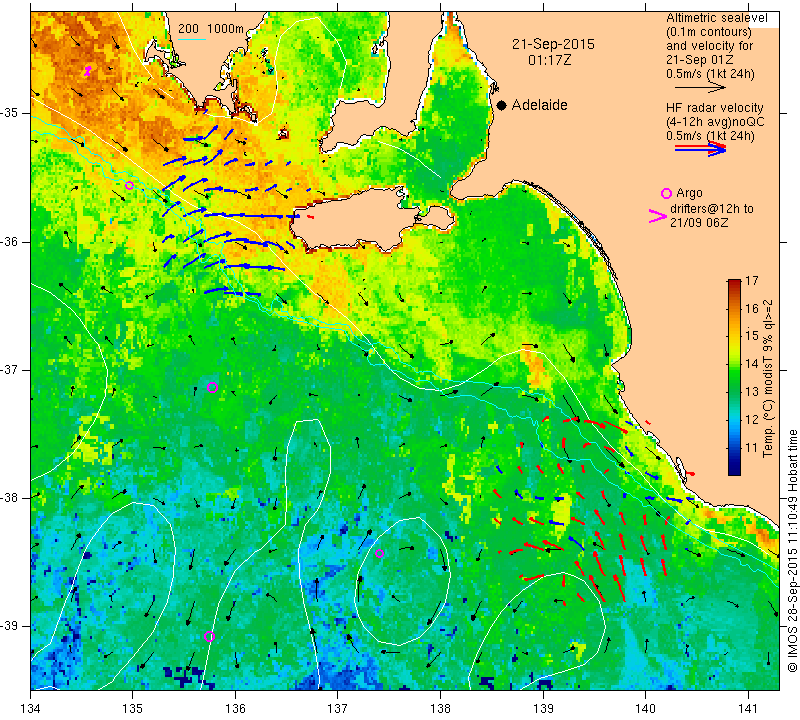Click the Argo float marker near 135E 35.6S
Image resolution: width=800 pixels, height=720 pixels.
coord(129,185)
